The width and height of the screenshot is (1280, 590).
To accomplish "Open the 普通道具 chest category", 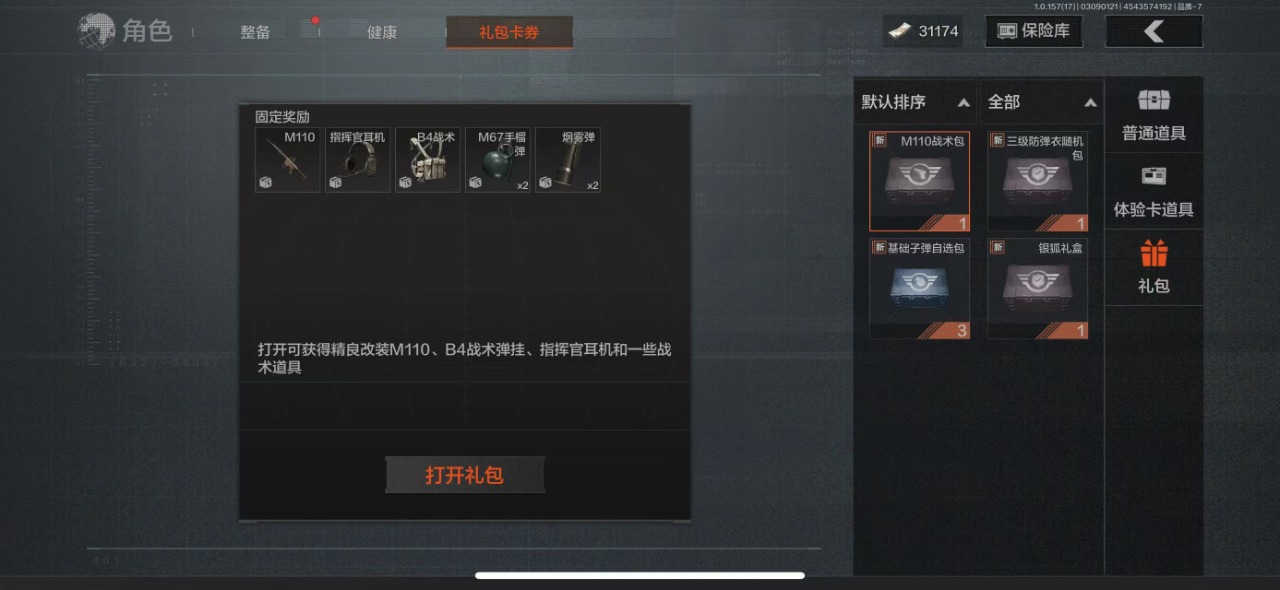I will pyautogui.click(x=1154, y=115).
